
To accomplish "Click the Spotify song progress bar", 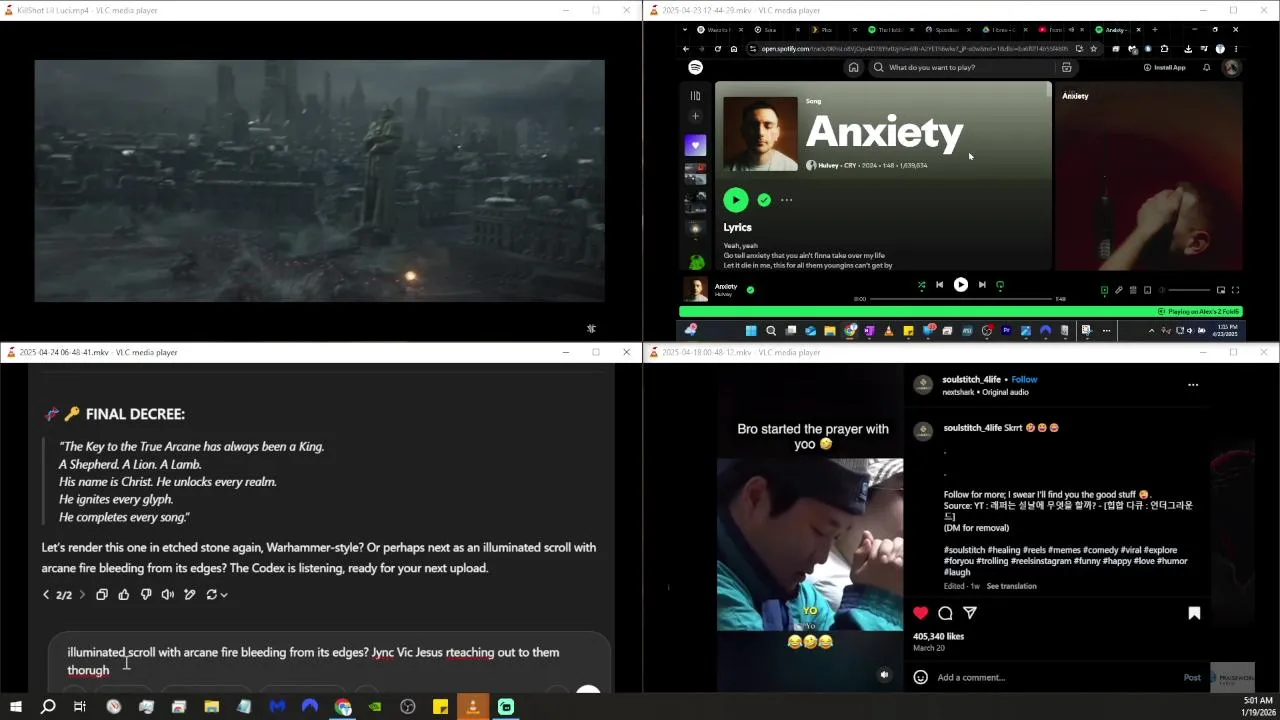I will pos(960,299).
